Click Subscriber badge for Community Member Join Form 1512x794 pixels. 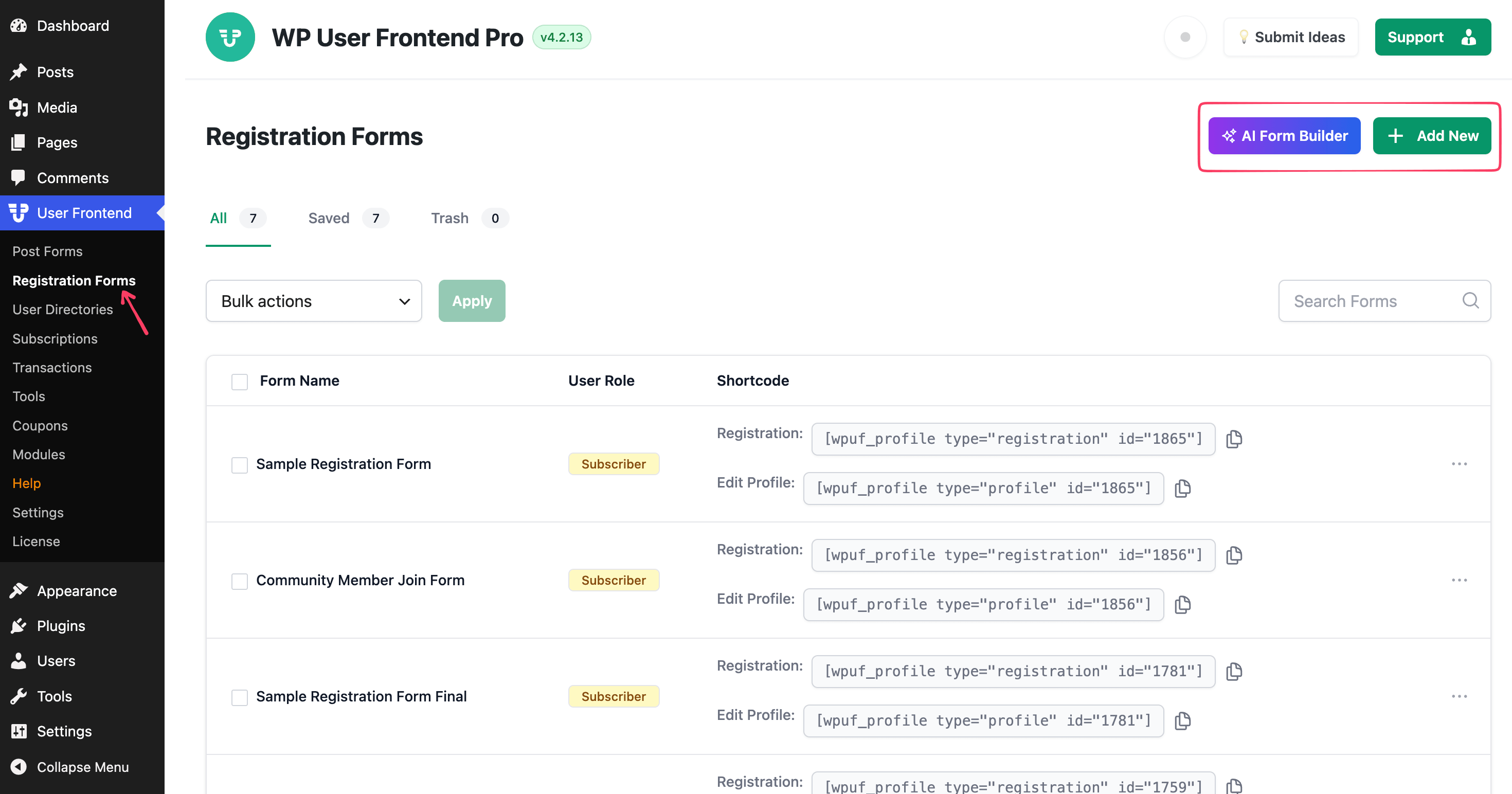point(614,581)
